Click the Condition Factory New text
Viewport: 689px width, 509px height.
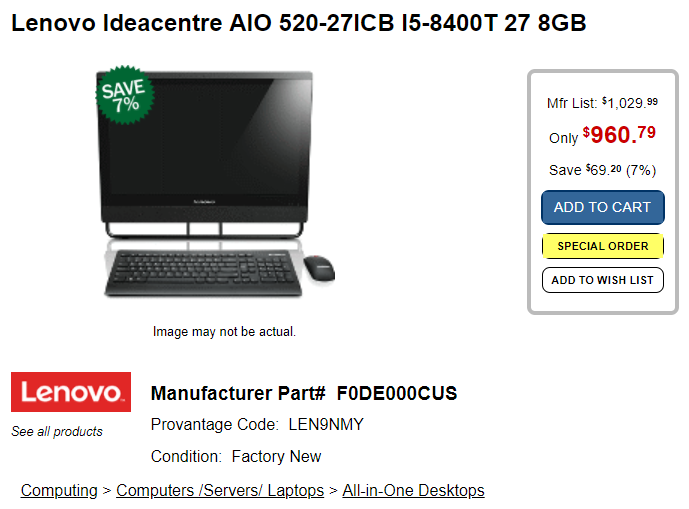pyautogui.click(x=236, y=457)
